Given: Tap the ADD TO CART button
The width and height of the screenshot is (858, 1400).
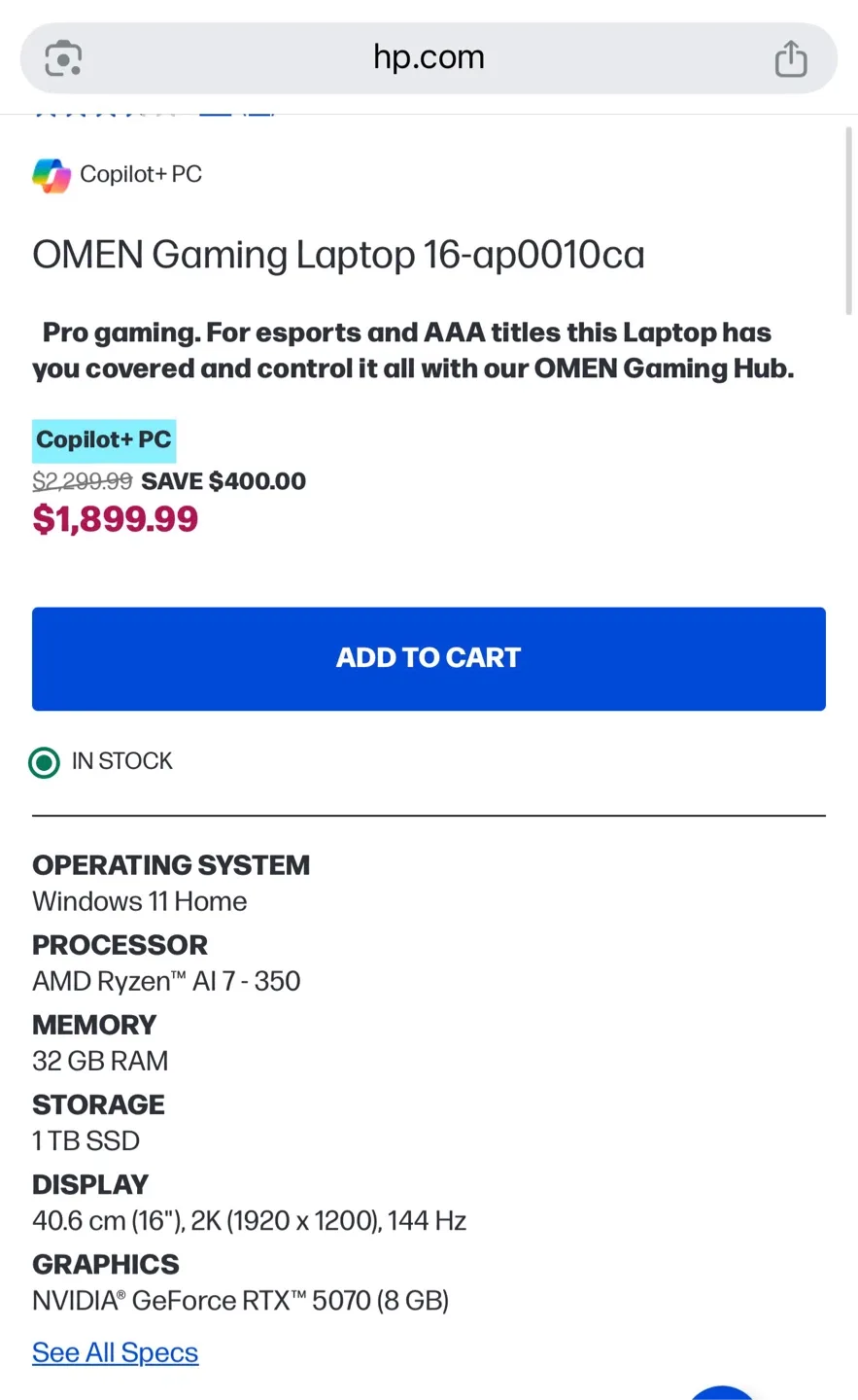Looking at the screenshot, I should (429, 658).
